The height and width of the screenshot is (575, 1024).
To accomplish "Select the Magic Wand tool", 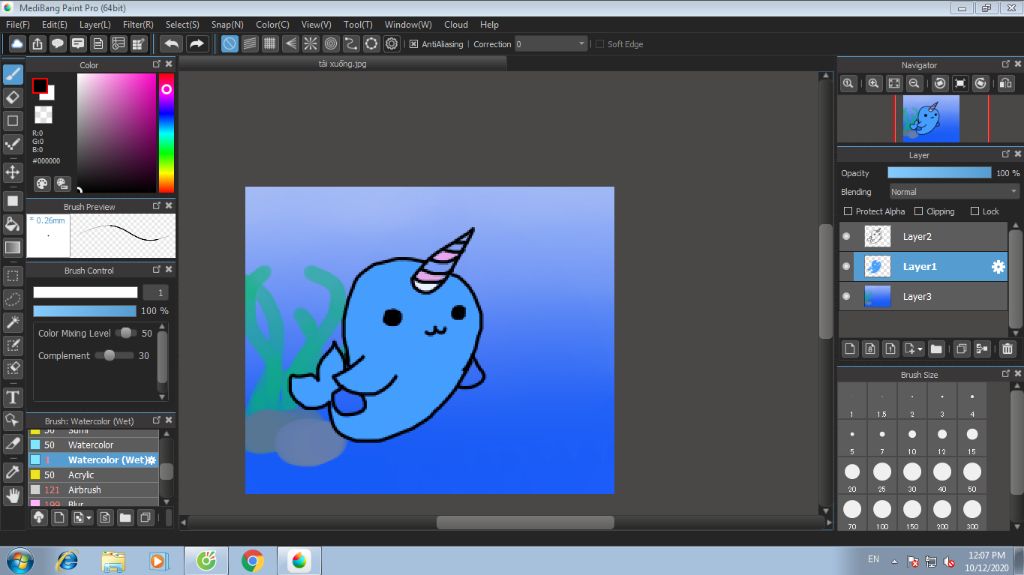I will click(x=13, y=322).
